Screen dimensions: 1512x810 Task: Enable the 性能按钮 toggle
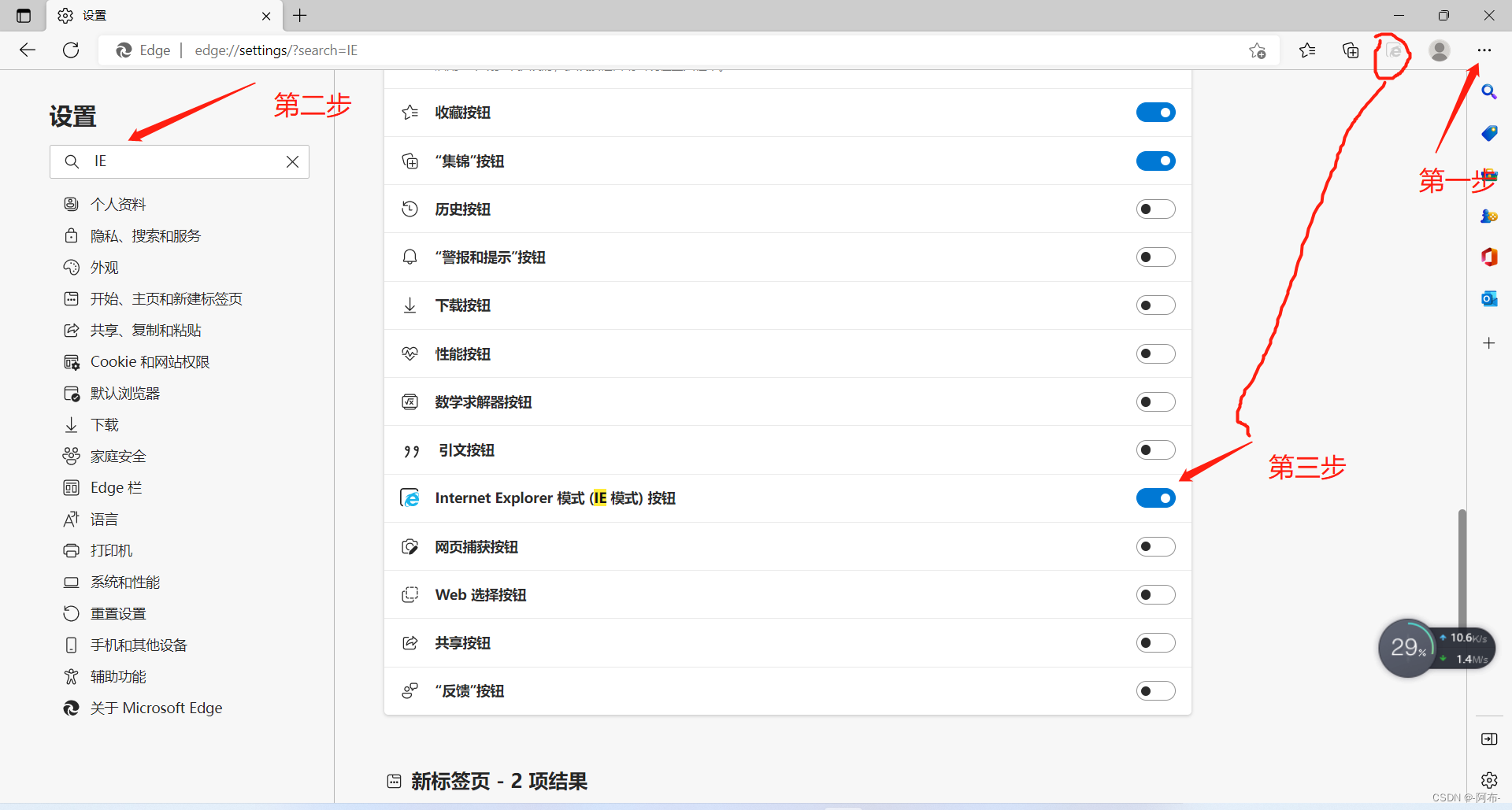tap(1155, 353)
